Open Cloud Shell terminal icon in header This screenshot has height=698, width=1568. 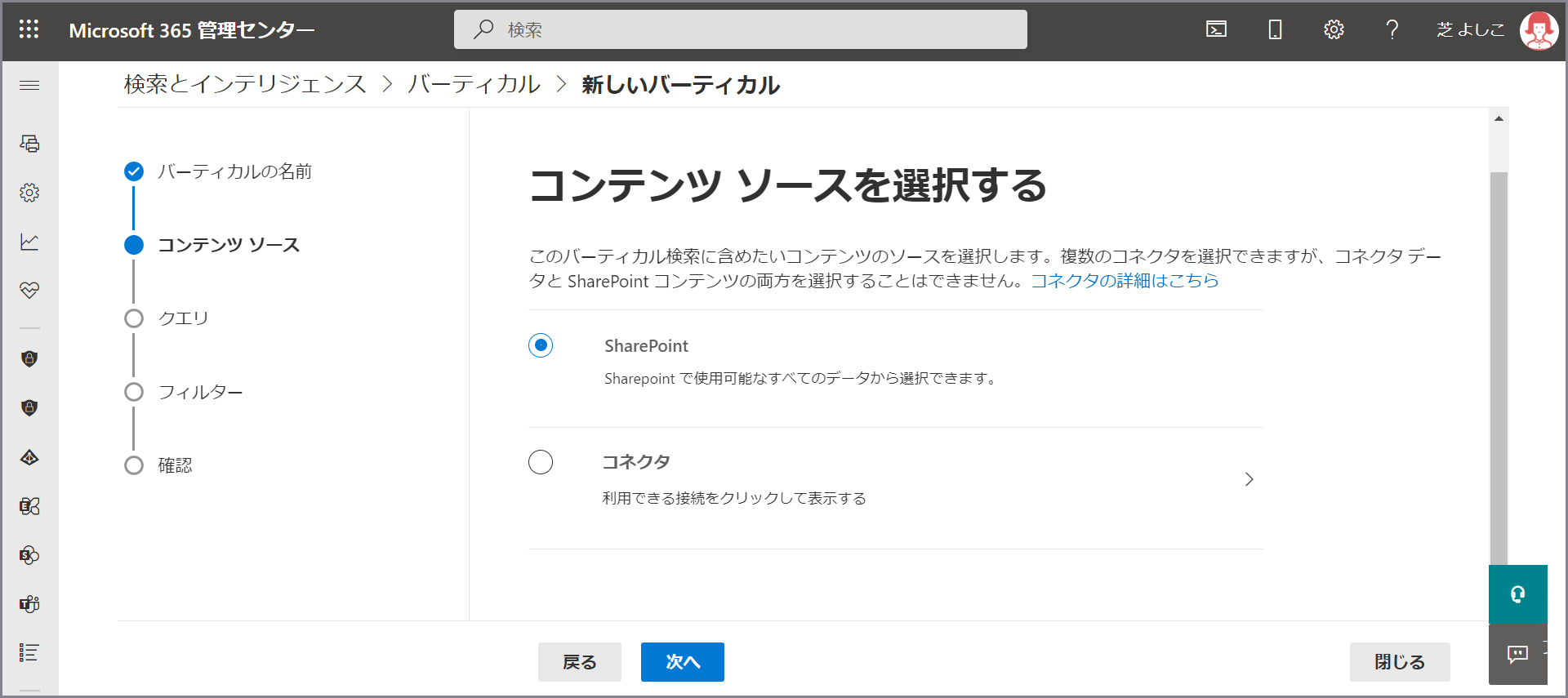coord(1216,29)
